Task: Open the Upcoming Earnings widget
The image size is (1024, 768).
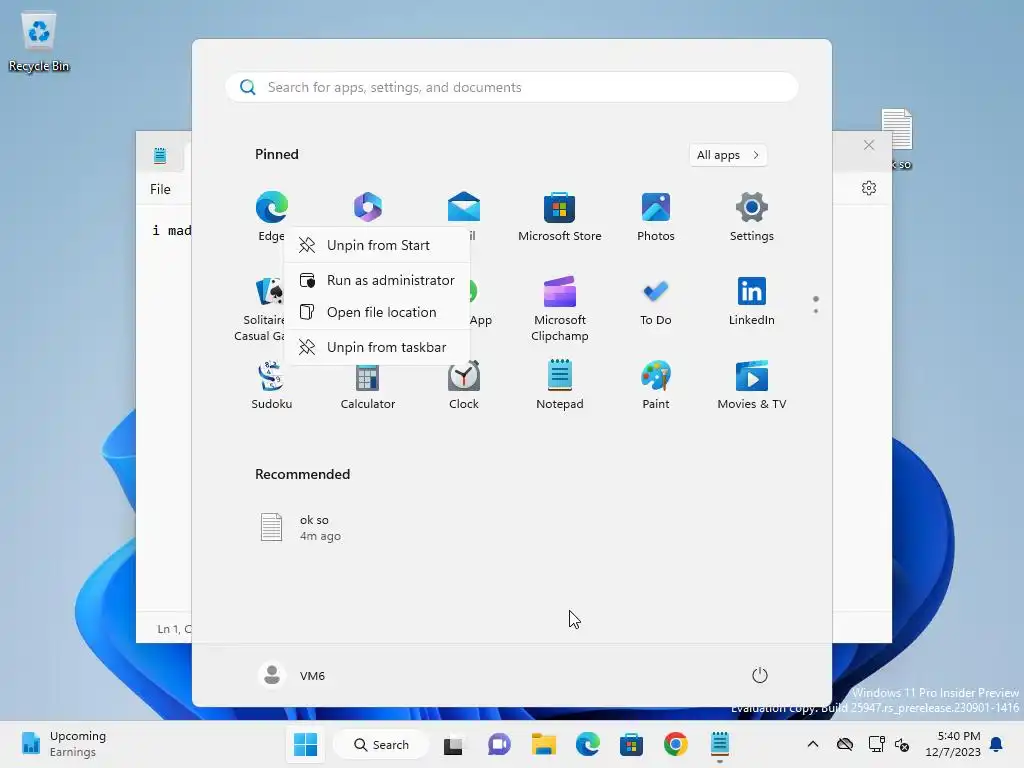Action: (x=63, y=744)
